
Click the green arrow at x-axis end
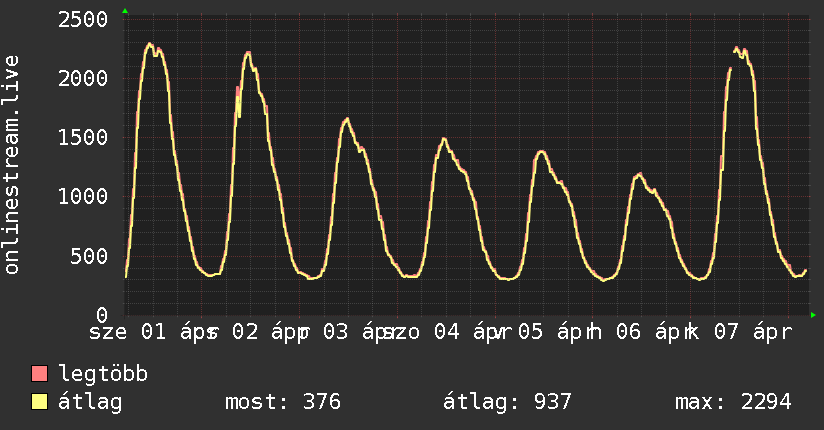(x=814, y=315)
